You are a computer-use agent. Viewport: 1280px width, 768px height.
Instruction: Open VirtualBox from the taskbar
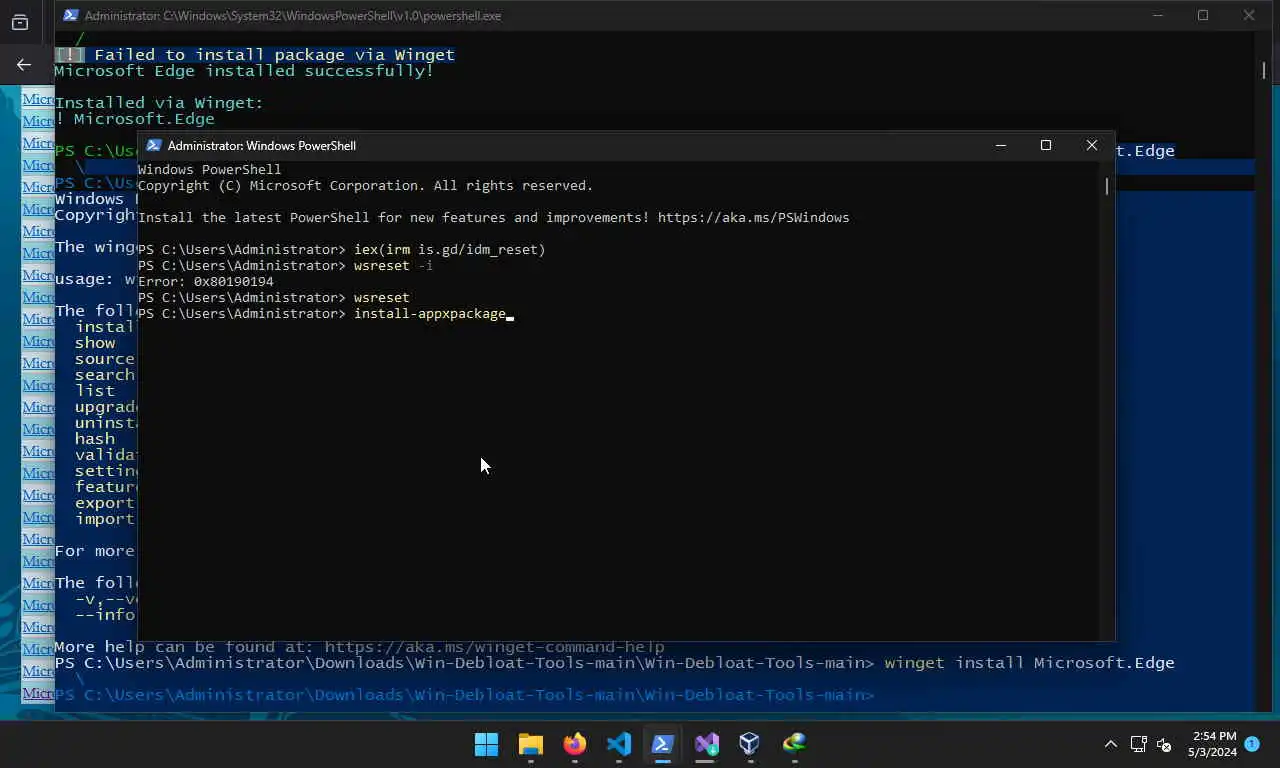click(750, 744)
